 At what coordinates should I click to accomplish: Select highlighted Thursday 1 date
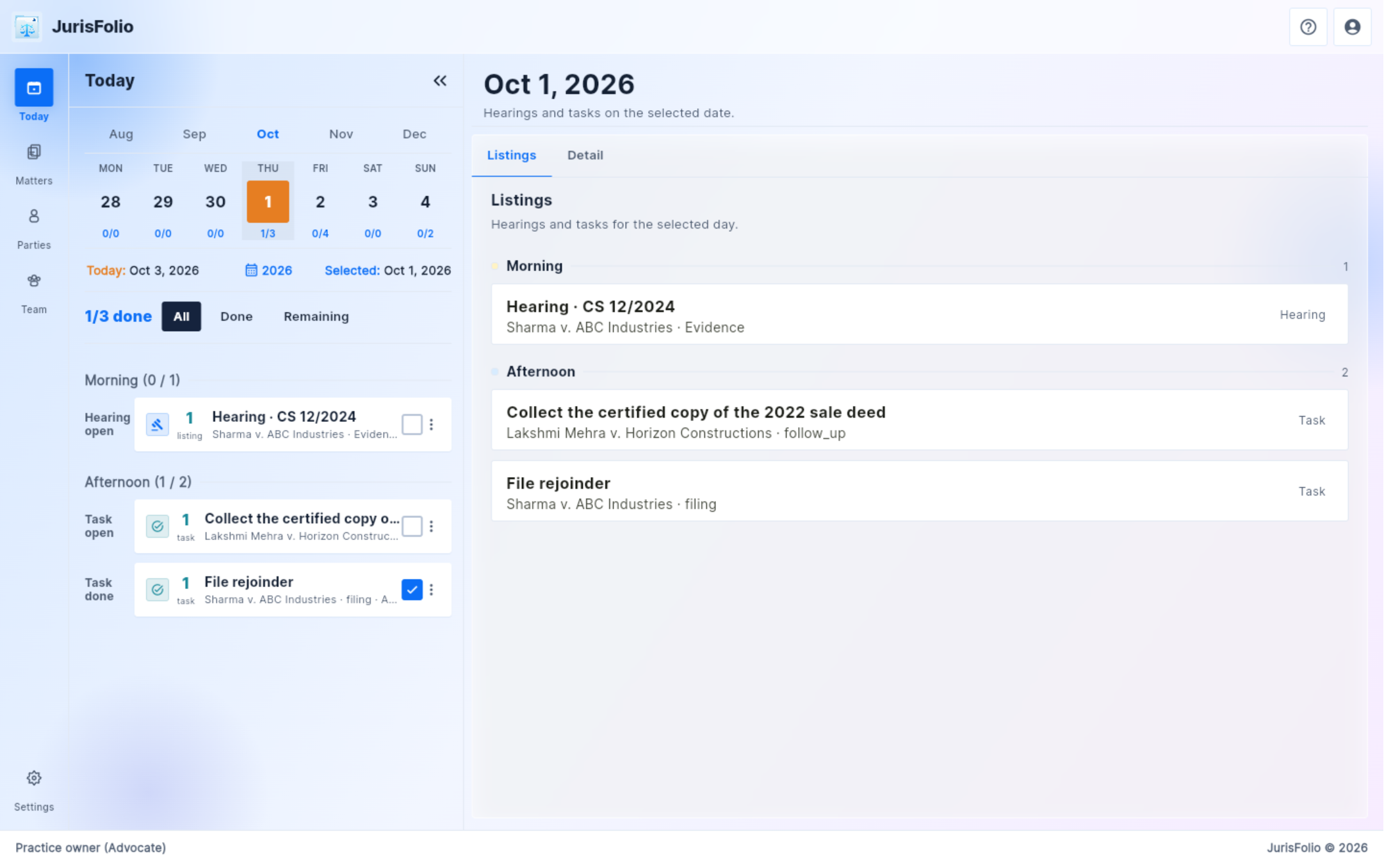(x=268, y=202)
